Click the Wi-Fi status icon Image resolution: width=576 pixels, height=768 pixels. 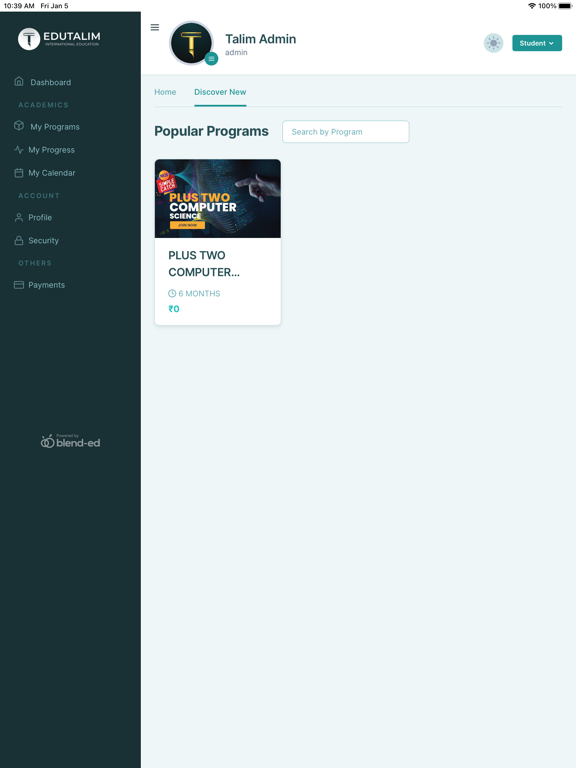pos(532,6)
